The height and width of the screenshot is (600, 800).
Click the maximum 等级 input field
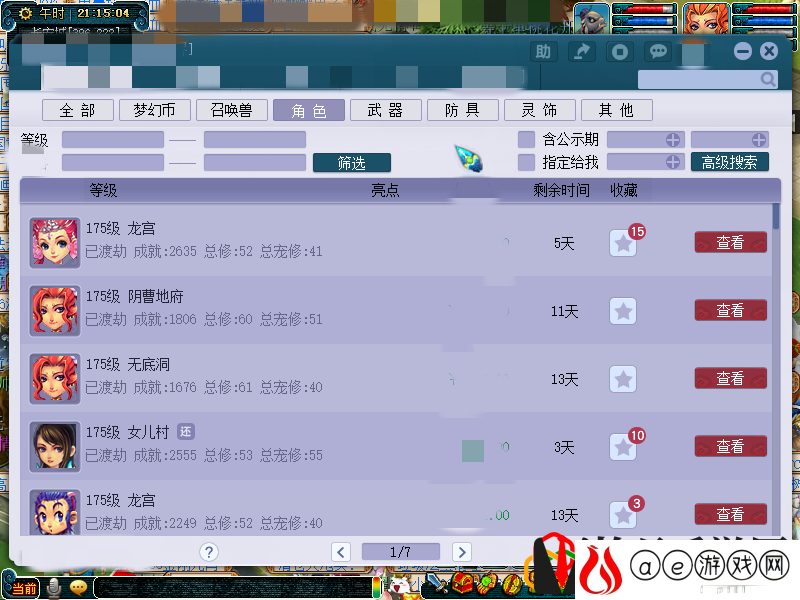pyautogui.click(x=255, y=140)
